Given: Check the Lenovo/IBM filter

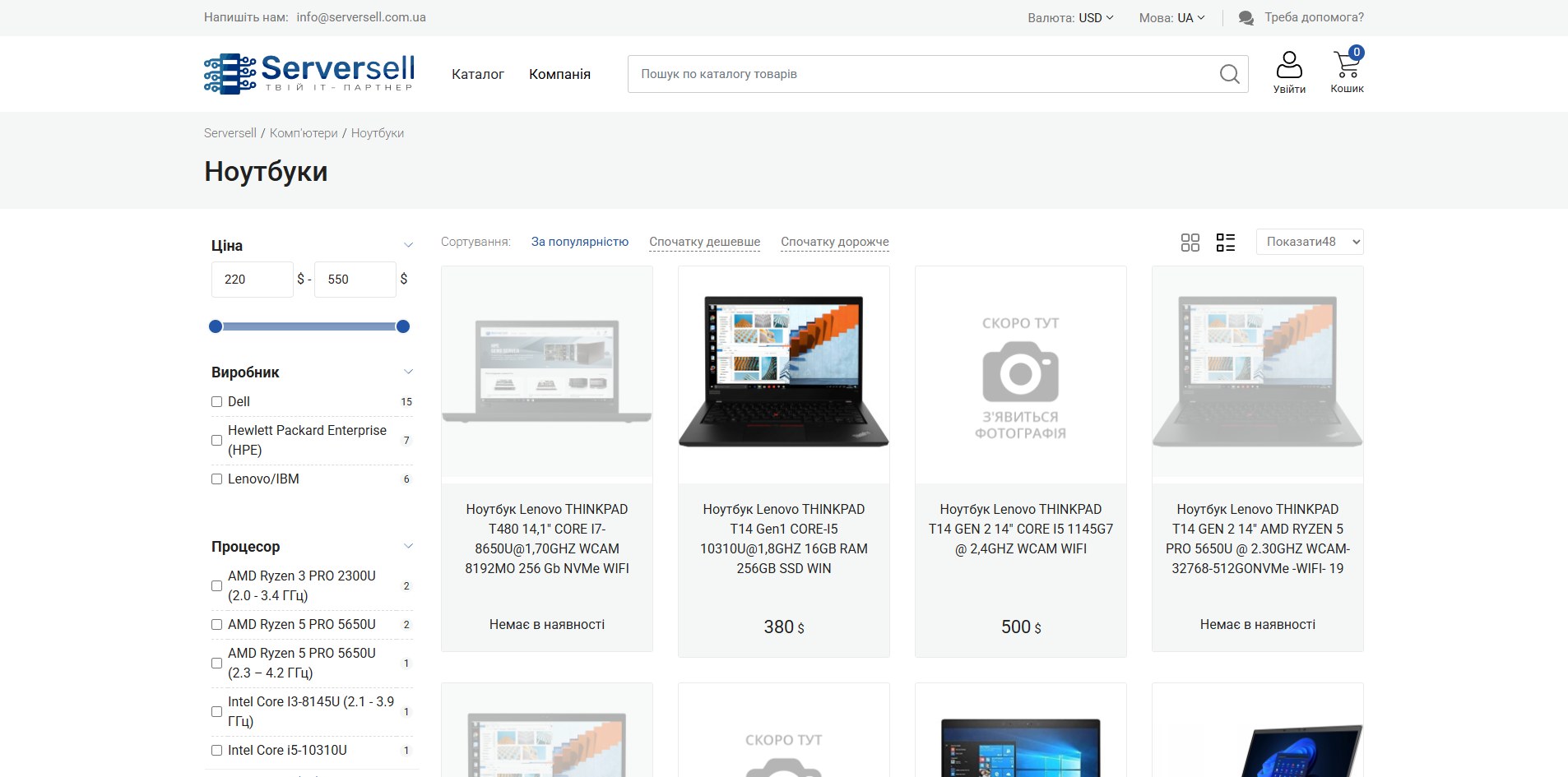Looking at the screenshot, I should coord(217,479).
